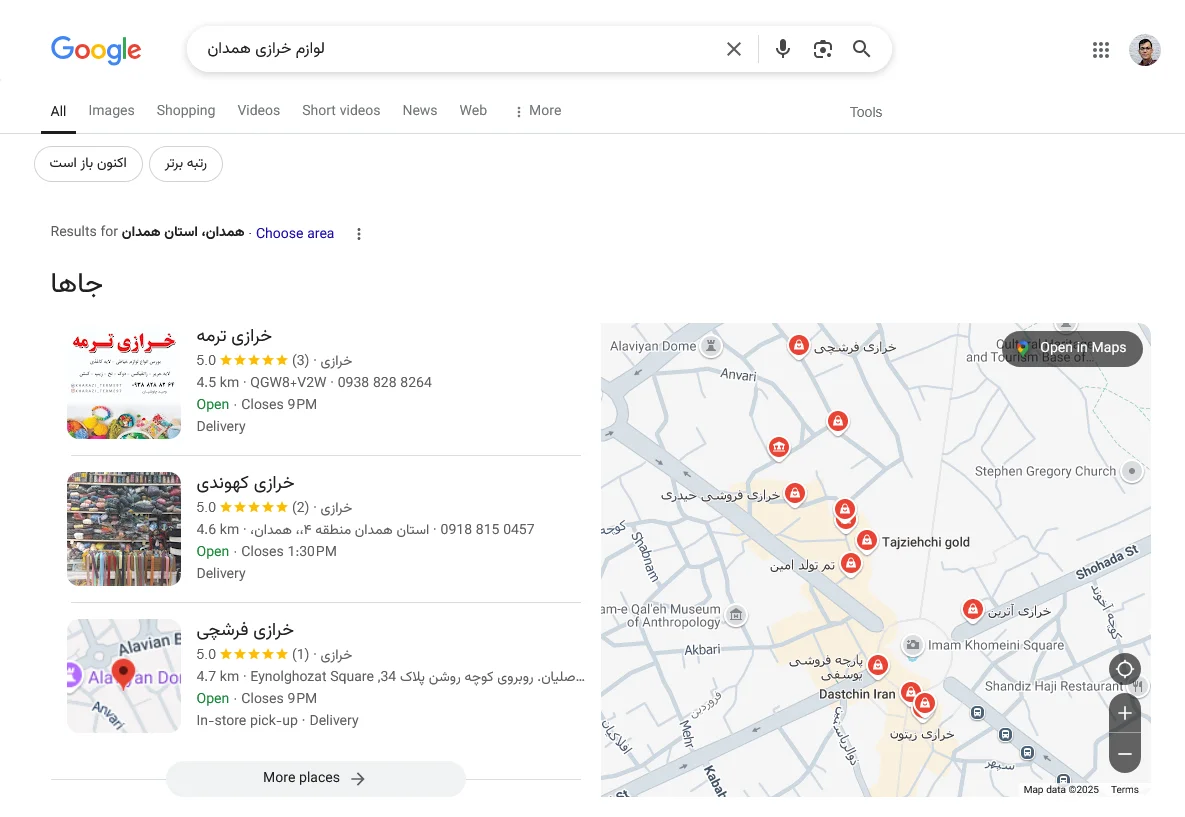Screen dimensions: 1185x817
Task: Open the News tab
Action: [419, 110]
